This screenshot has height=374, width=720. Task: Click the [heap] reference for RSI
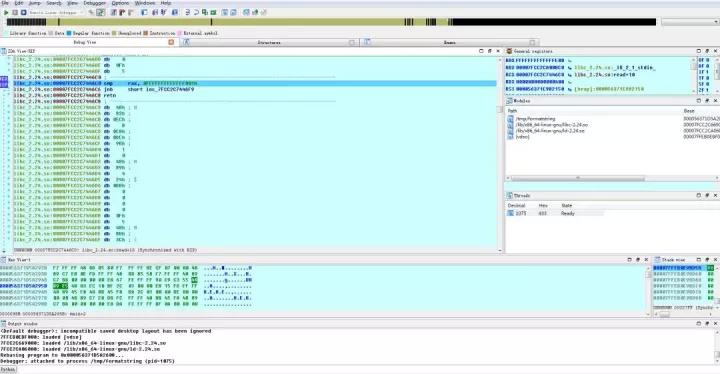click(609, 89)
